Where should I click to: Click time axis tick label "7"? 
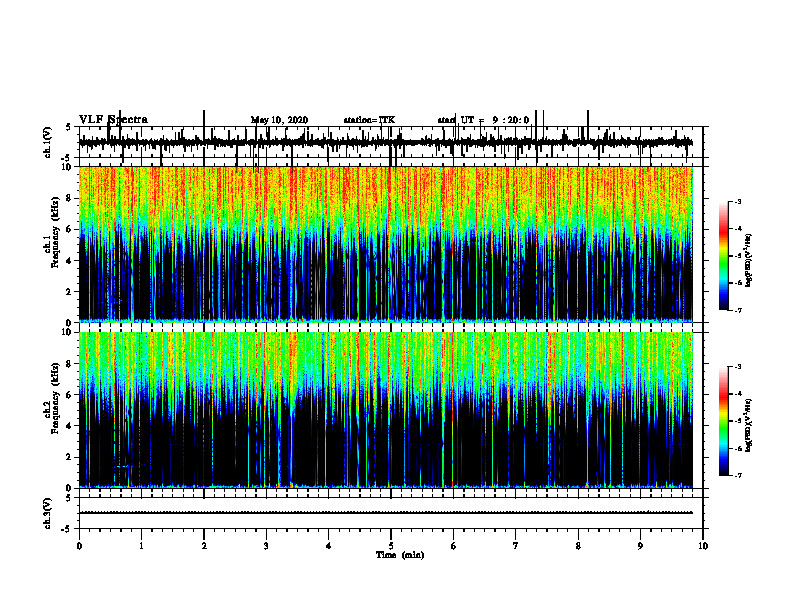(516, 546)
